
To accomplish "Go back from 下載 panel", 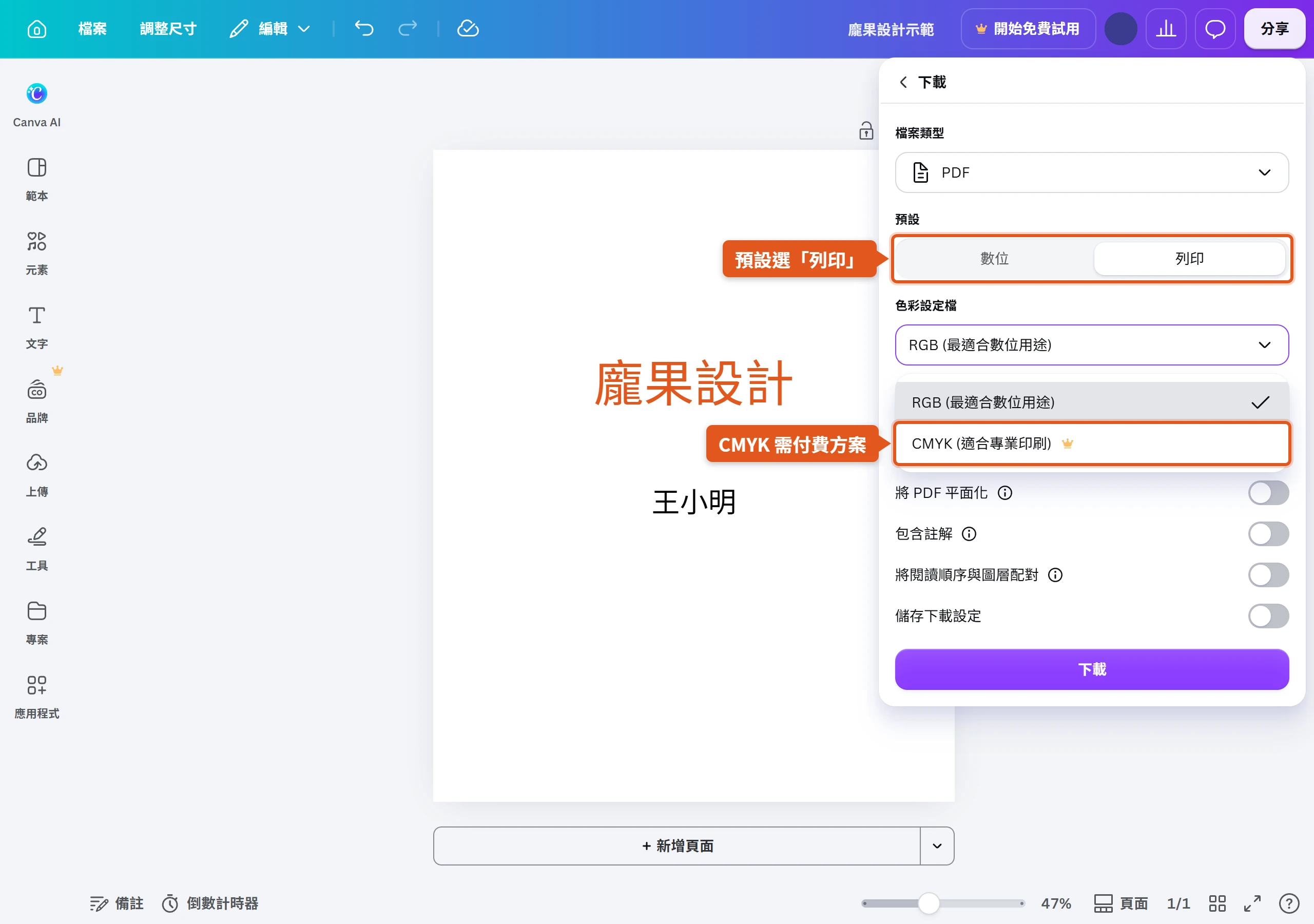I will 903,82.
